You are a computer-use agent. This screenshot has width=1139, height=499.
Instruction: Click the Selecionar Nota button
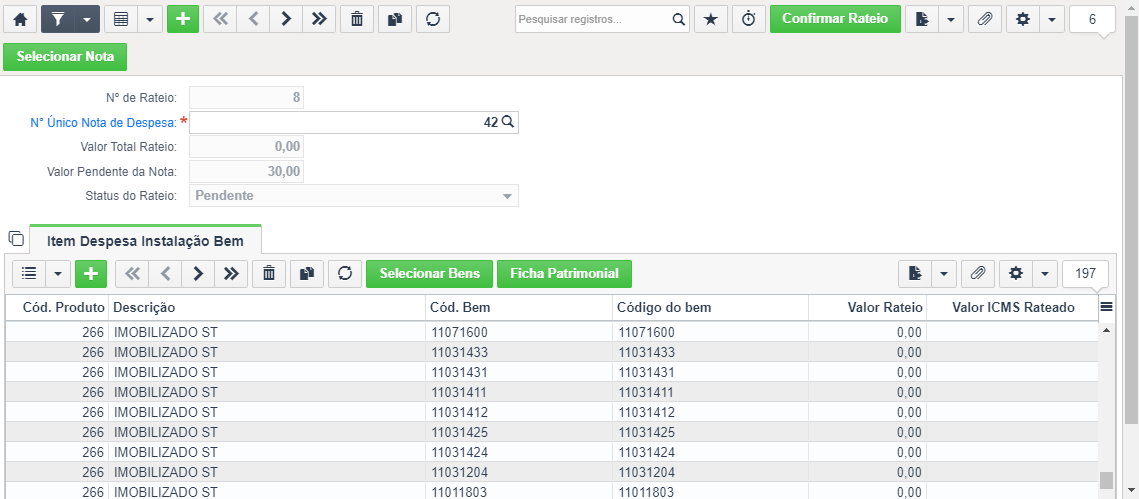click(x=65, y=57)
